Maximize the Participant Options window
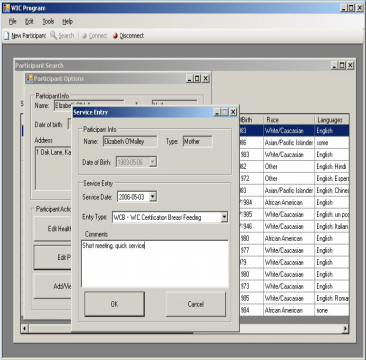366x360 pixels. click(x=198, y=79)
